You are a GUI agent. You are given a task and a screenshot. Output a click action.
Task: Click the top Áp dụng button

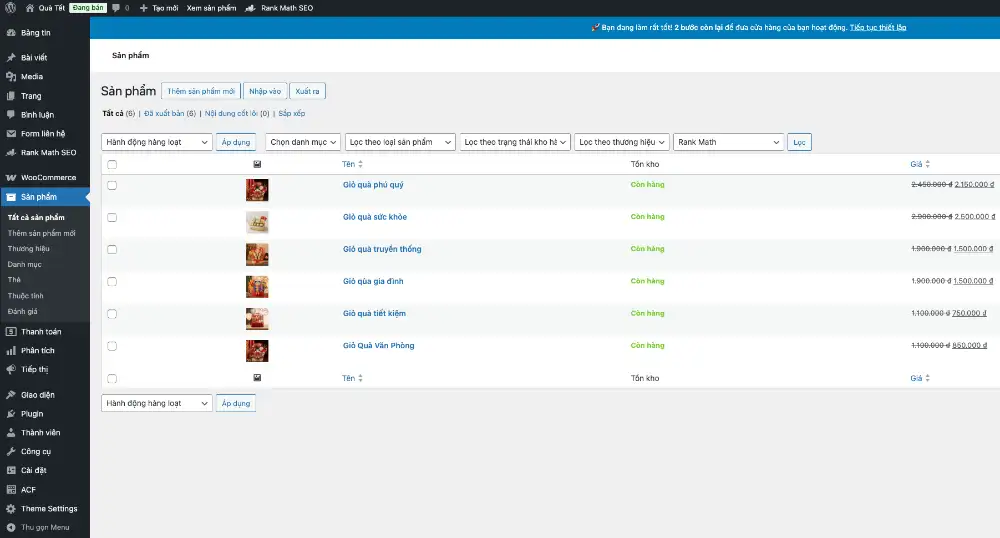pos(236,142)
